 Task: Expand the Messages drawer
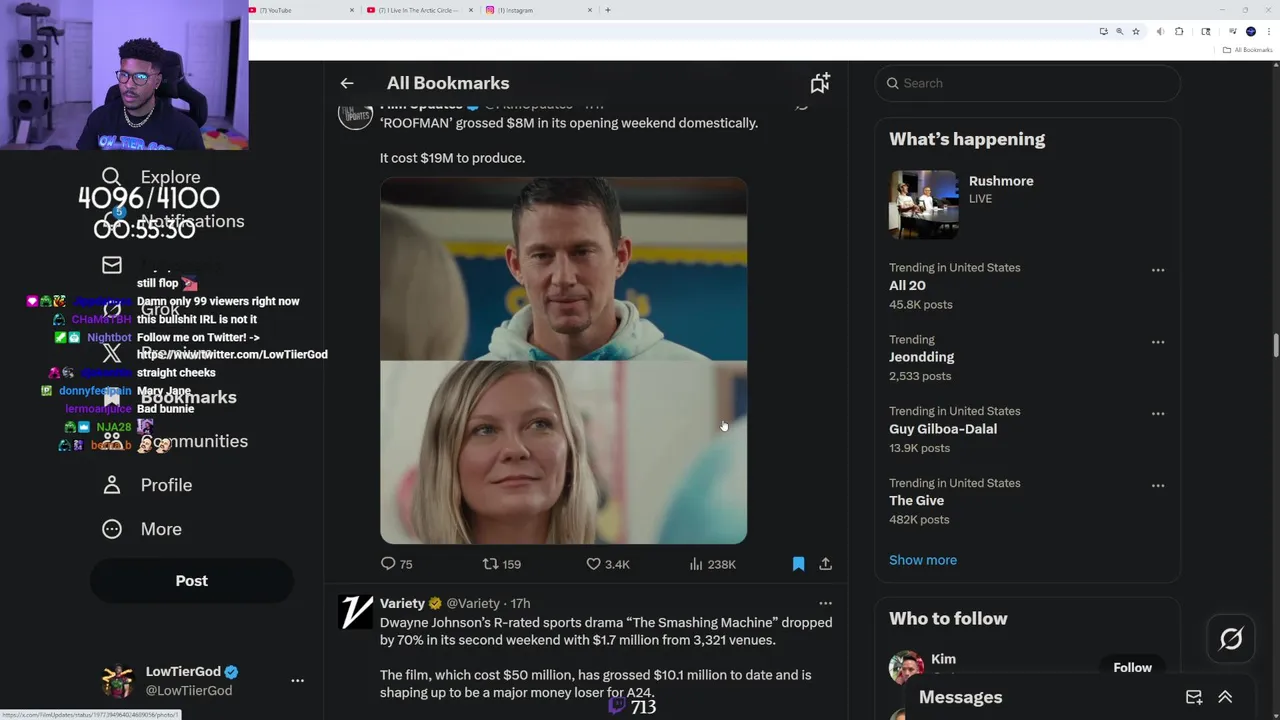tap(1225, 697)
